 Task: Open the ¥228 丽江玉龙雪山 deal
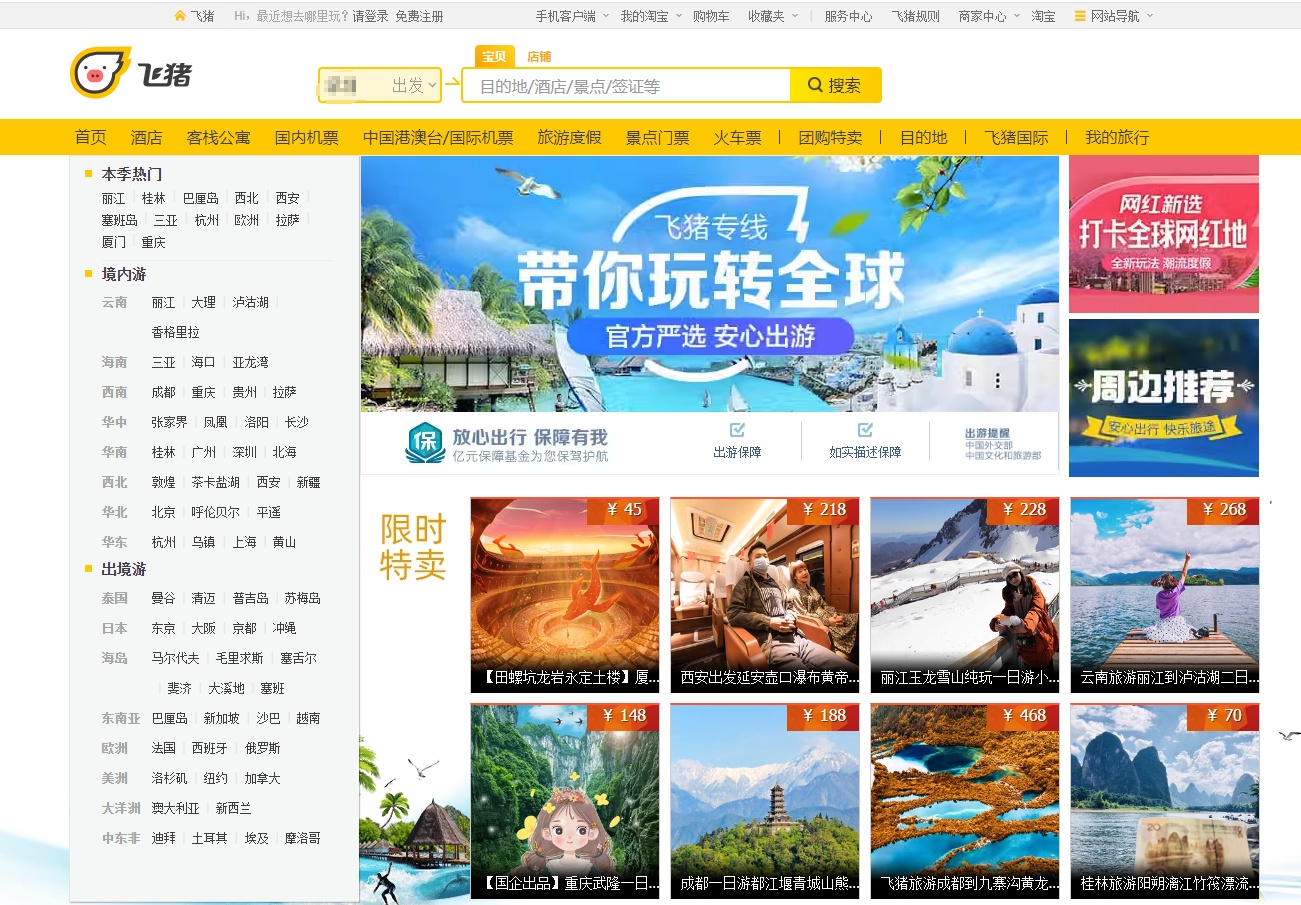965,595
